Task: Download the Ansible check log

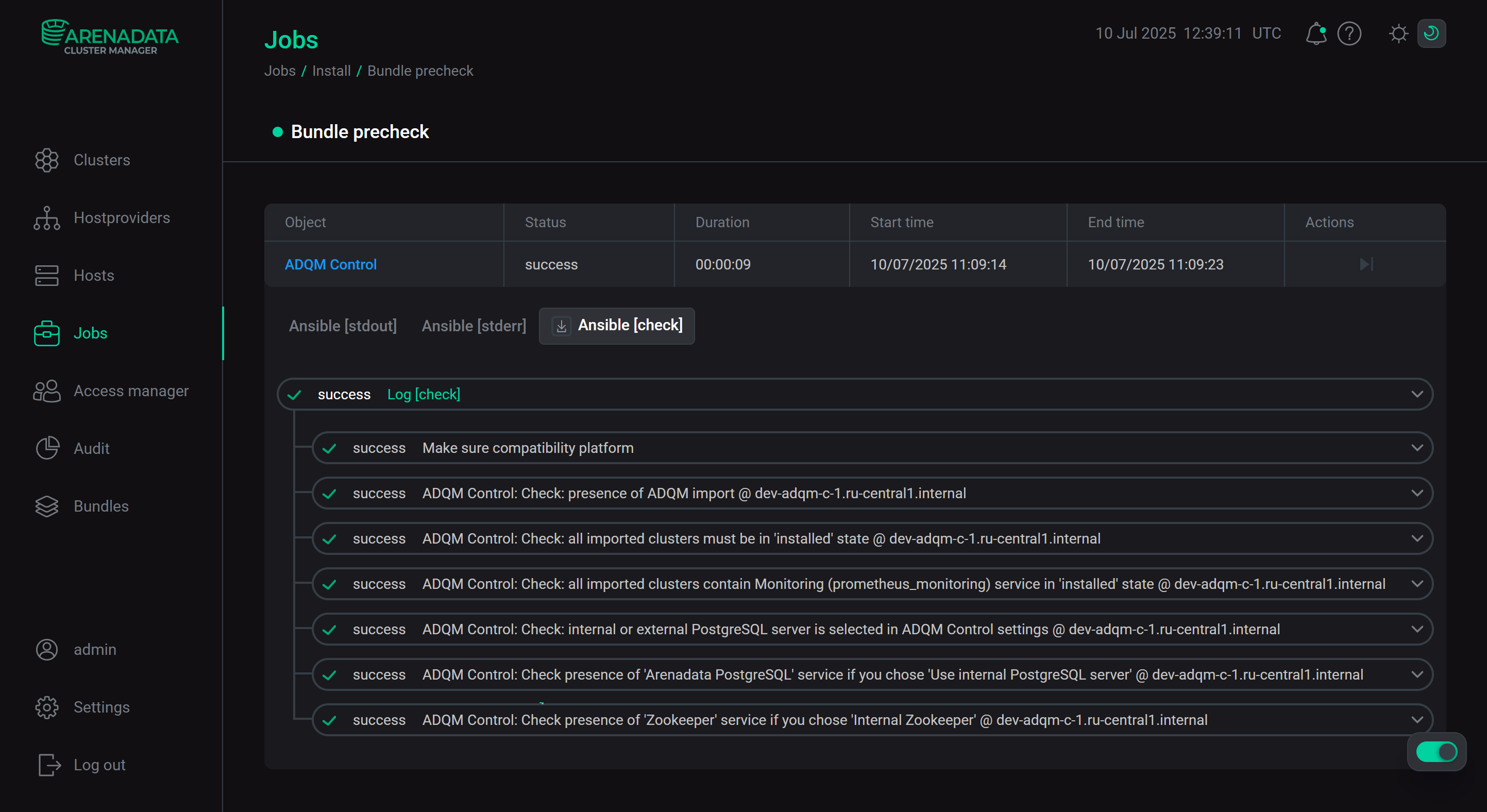Action: tap(561, 326)
